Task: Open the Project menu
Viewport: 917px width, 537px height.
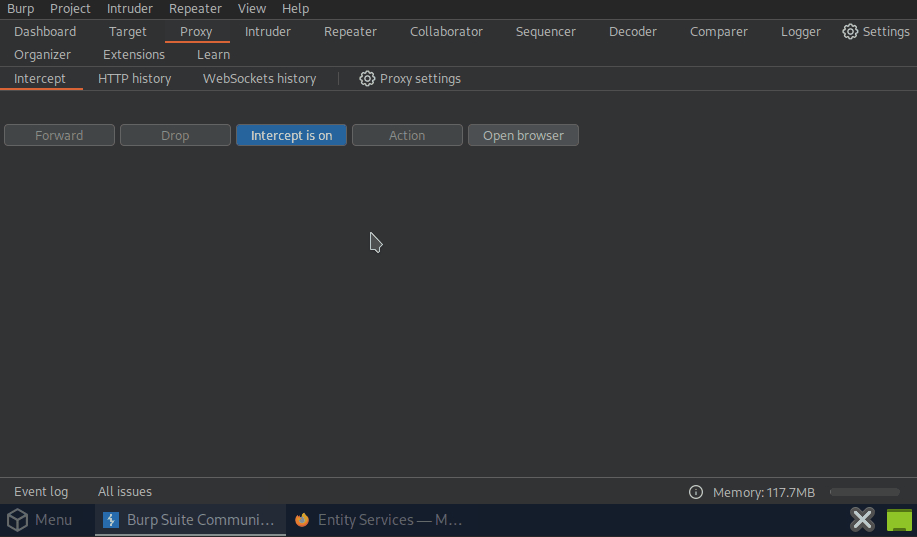Action: [70, 9]
